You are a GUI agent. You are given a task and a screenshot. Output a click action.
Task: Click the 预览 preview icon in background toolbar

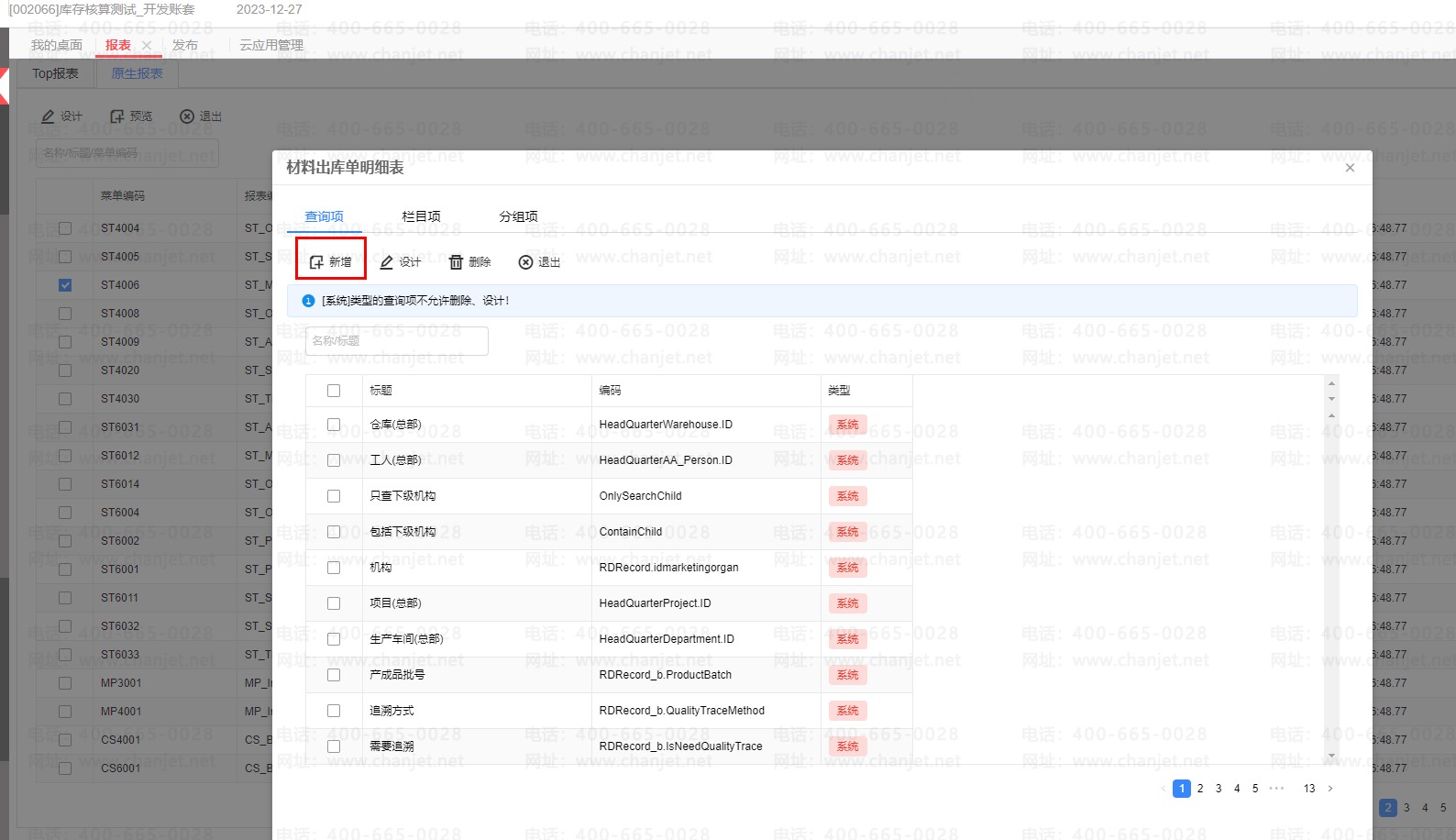click(x=117, y=116)
